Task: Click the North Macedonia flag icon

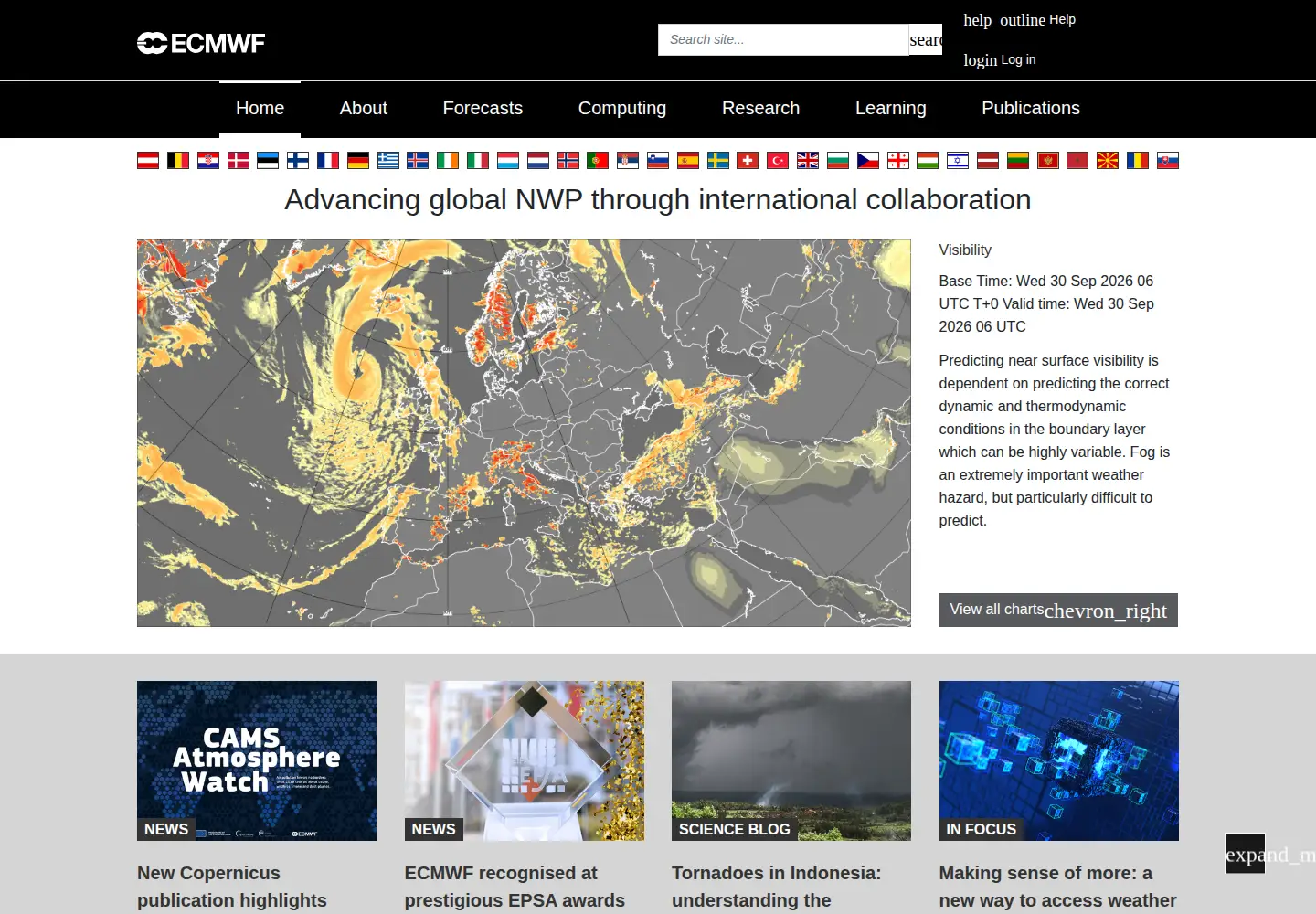Action: (x=1108, y=161)
